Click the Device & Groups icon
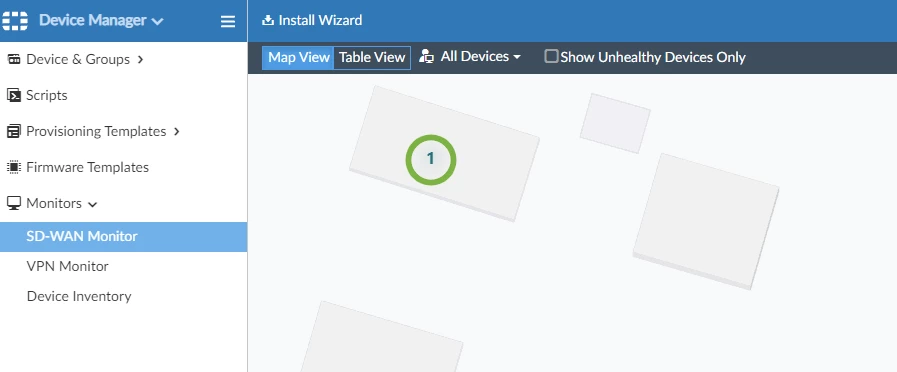897x372 pixels. [14, 59]
